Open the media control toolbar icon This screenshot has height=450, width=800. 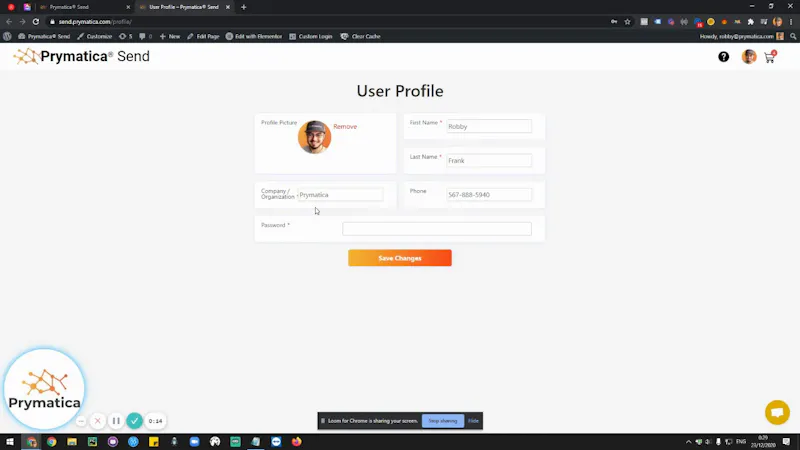(764, 22)
